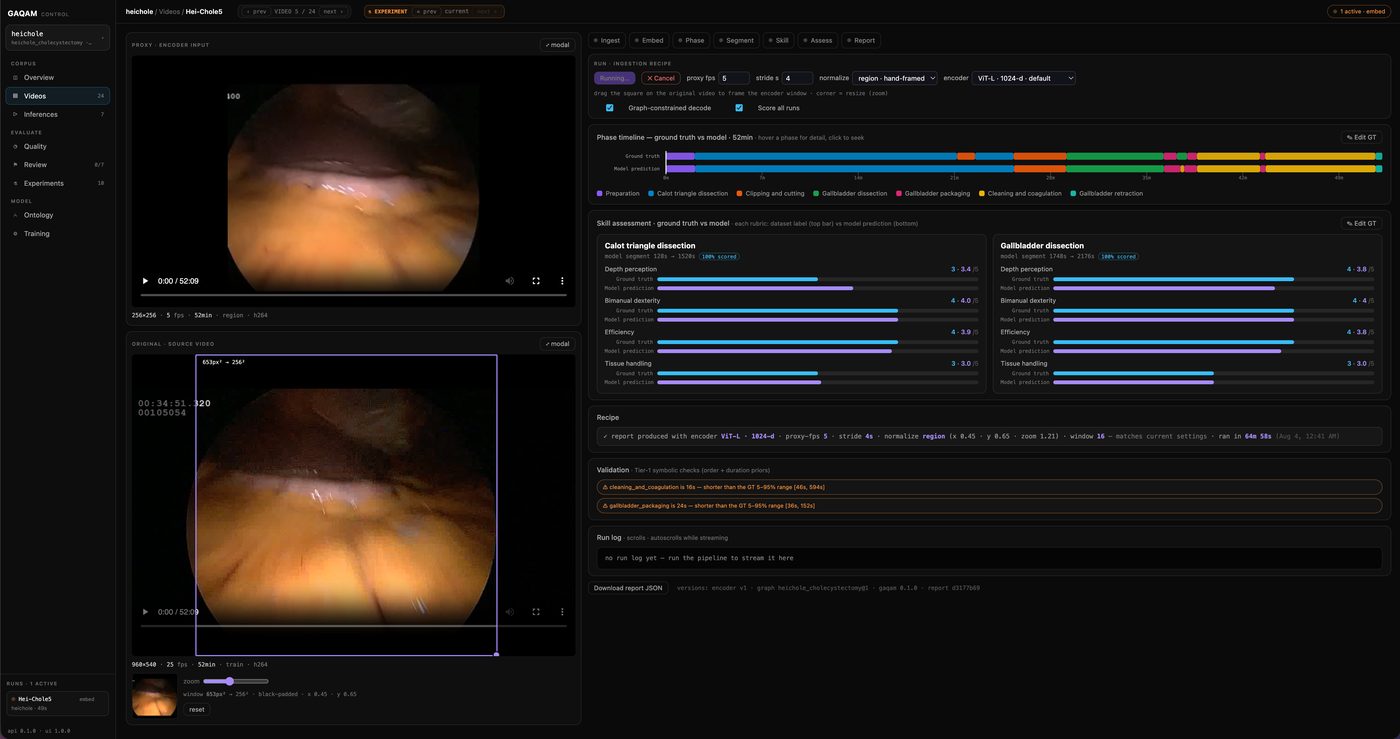1400x739 pixels.
Task: Open more options on proxy video player
Action: click(562, 281)
